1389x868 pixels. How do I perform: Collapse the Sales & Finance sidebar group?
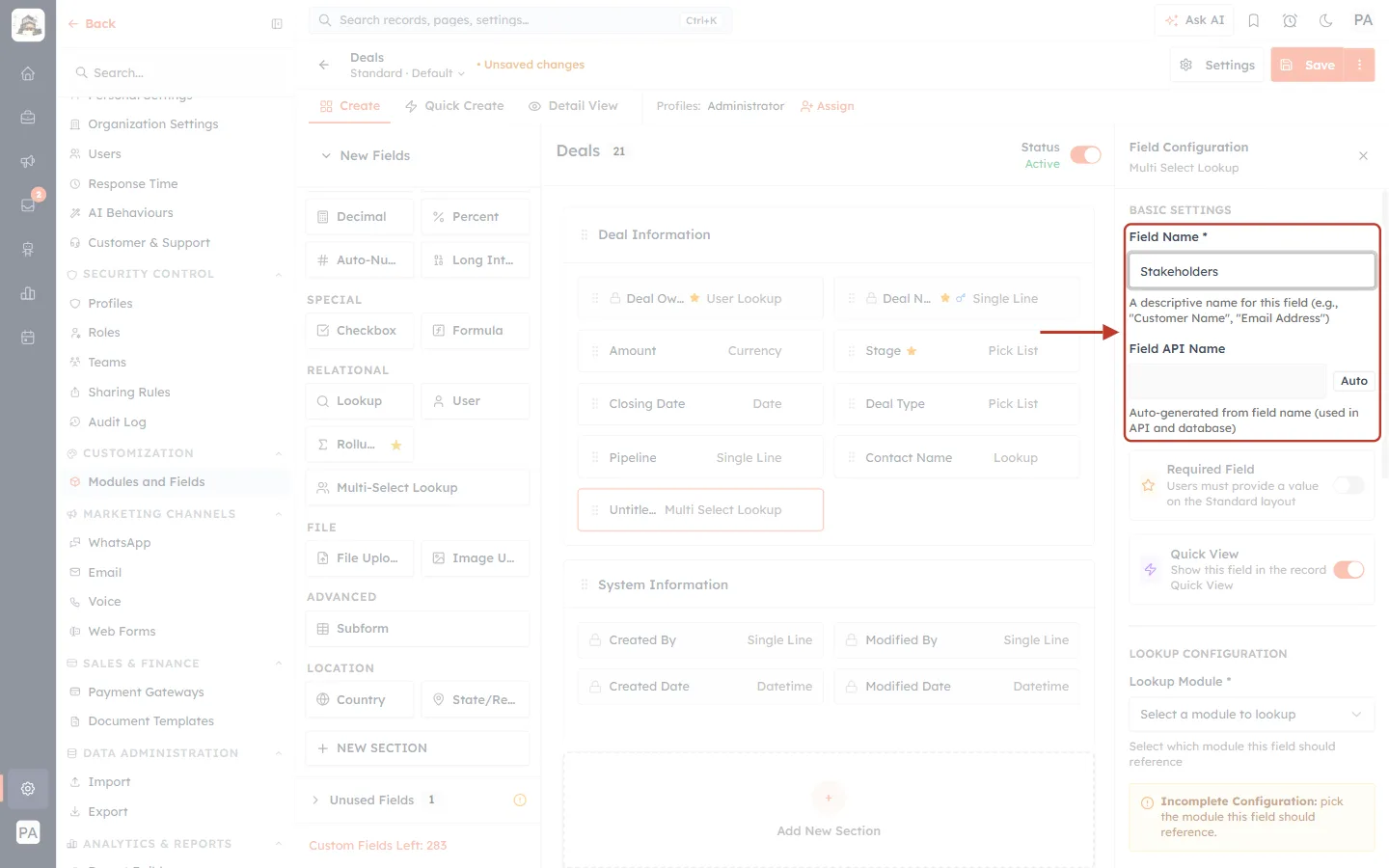(x=279, y=664)
